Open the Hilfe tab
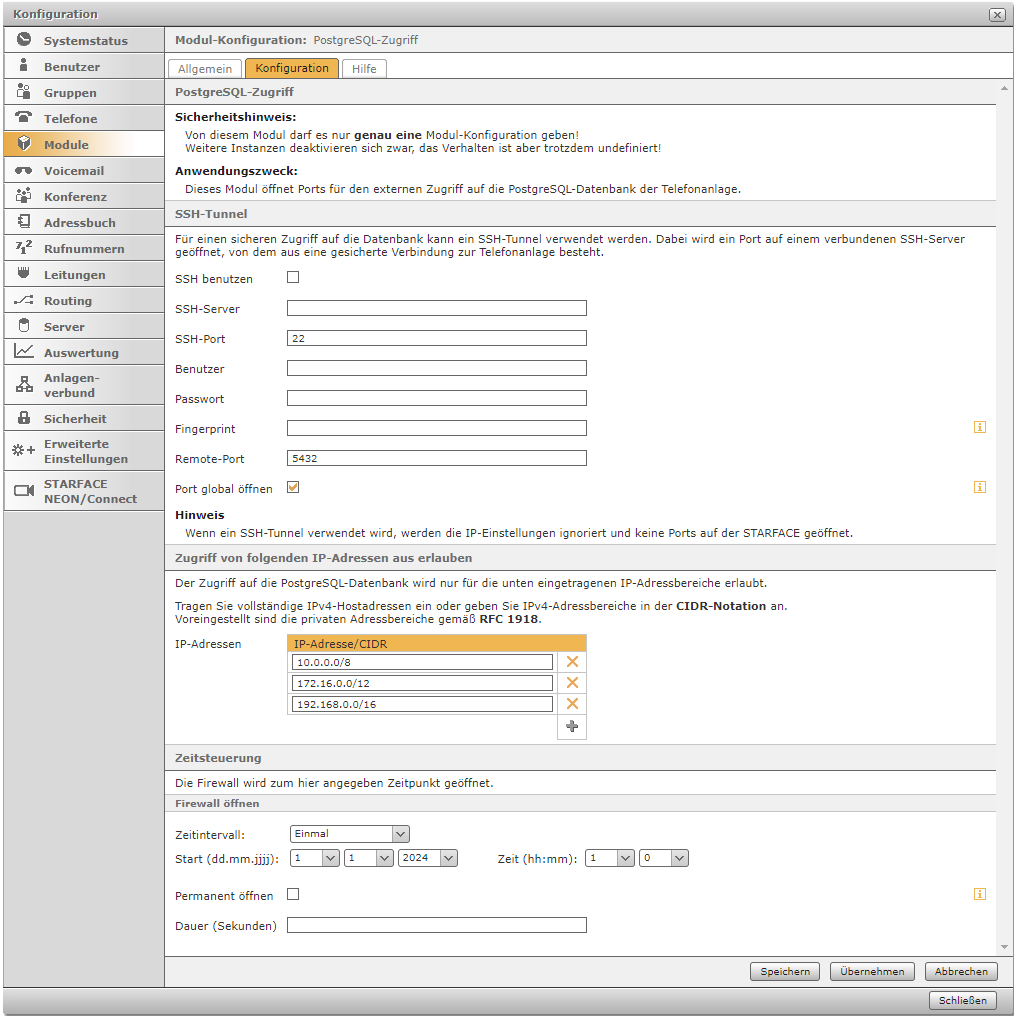Image resolution: width=1014 pixels, height=1016 pixels. coord(364,69)
